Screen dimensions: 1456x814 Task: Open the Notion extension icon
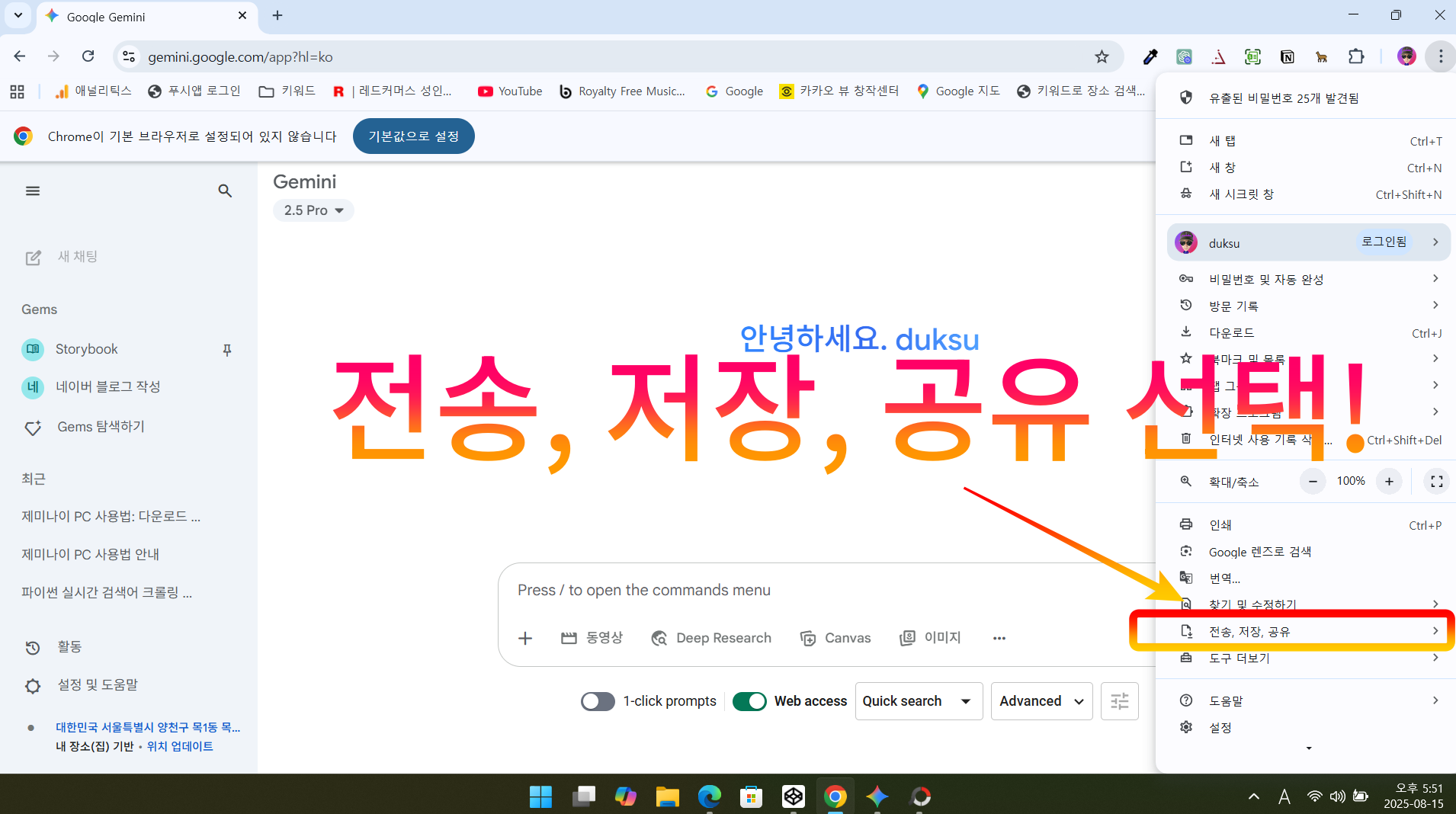pyautogui.click(x=1288, y=56)
